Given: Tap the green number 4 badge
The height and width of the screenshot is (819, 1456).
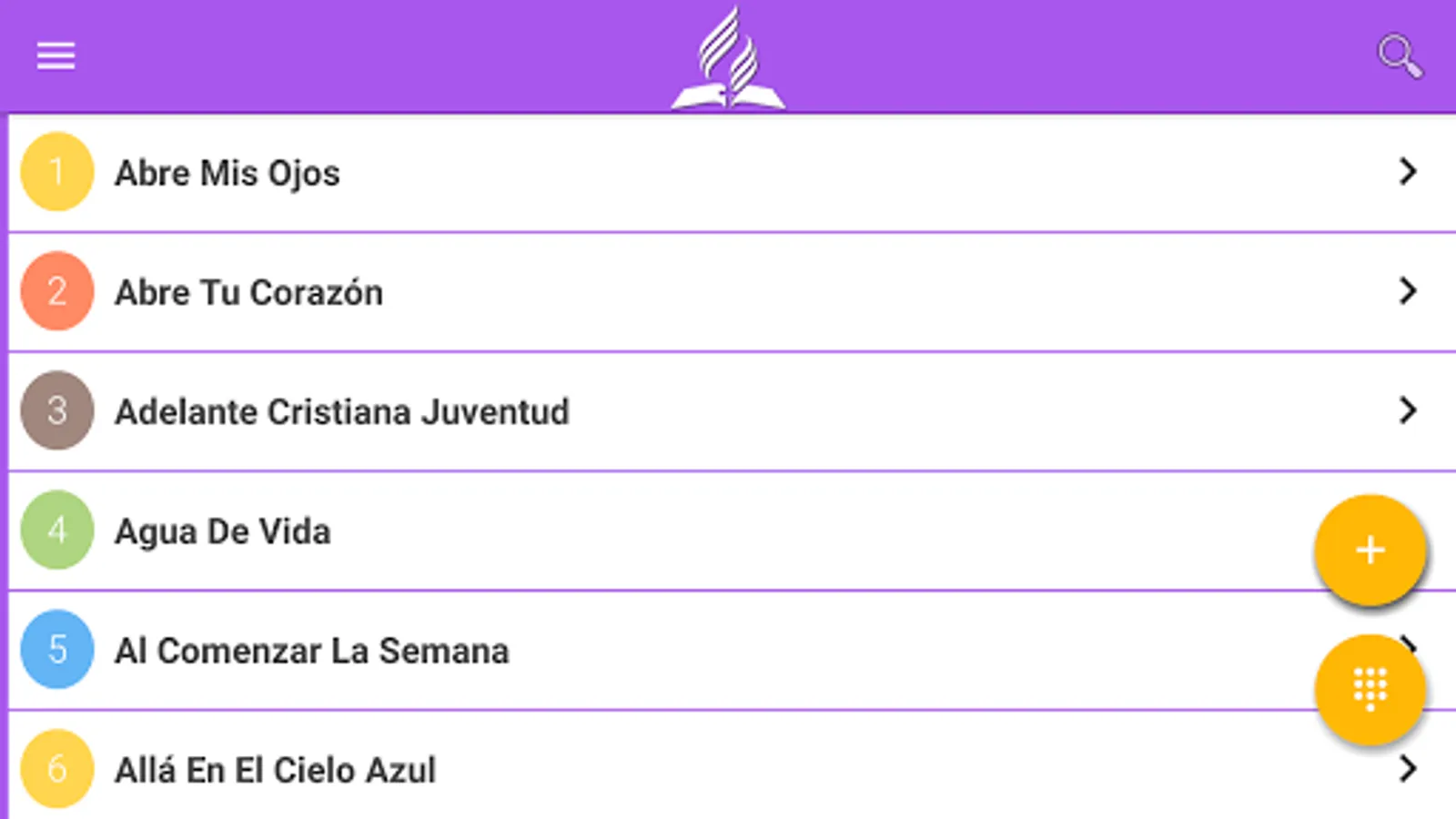Looking at the screenshot, I should coord(57,530).
